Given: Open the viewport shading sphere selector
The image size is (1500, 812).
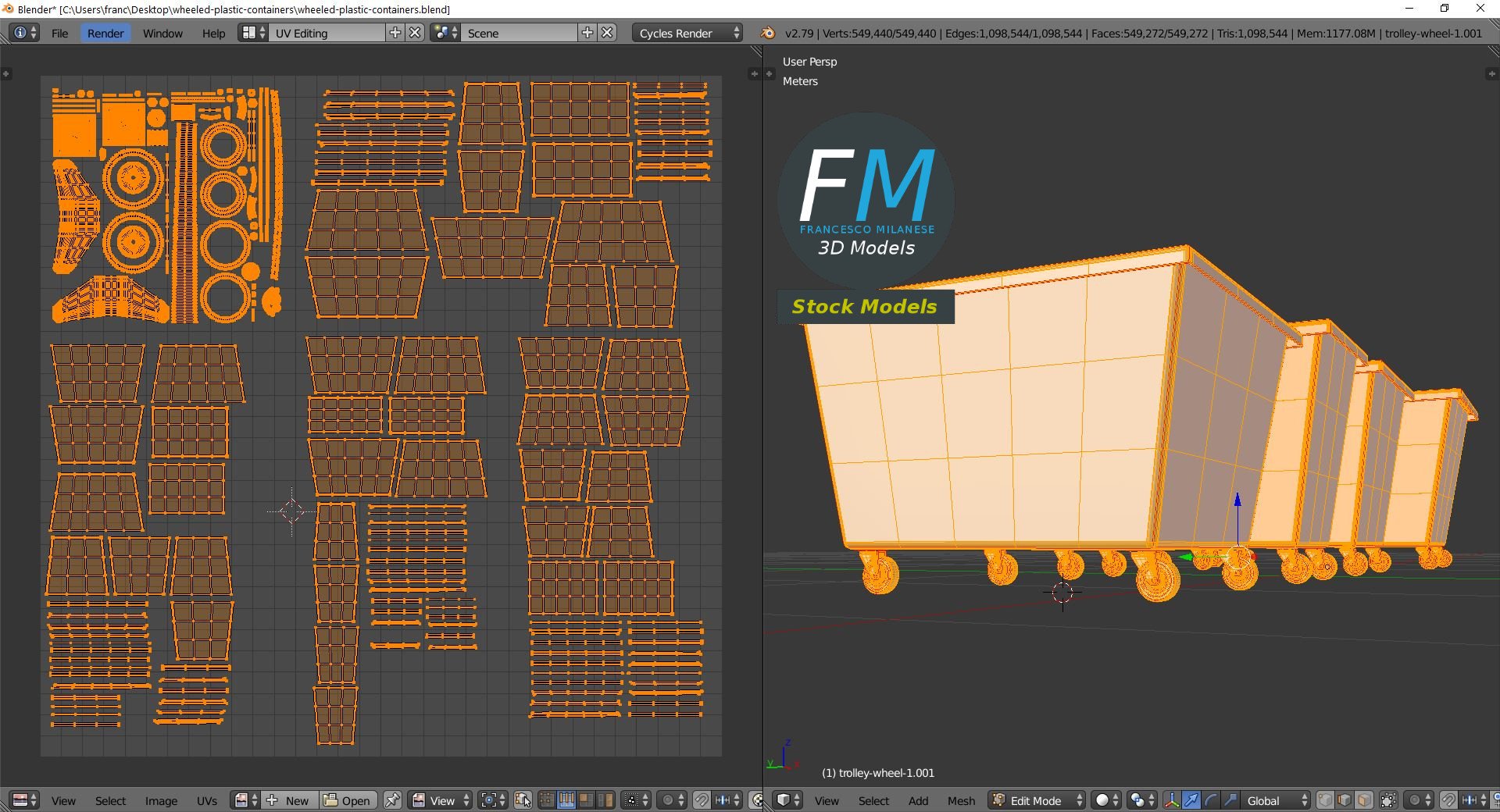Looking at the screenshot, I should (1106, 800).
